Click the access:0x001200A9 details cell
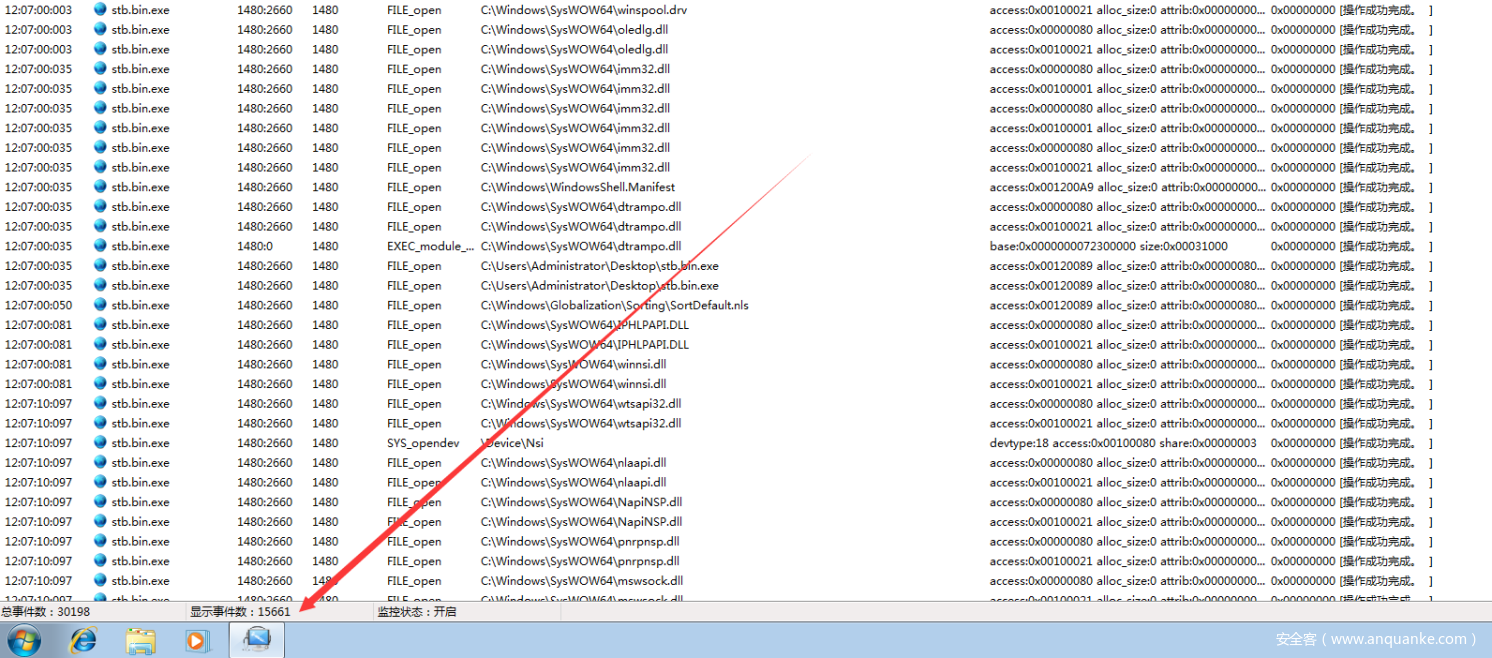Image resolution: width=1492 pixels, height=658 pixels. (1126, 187)
